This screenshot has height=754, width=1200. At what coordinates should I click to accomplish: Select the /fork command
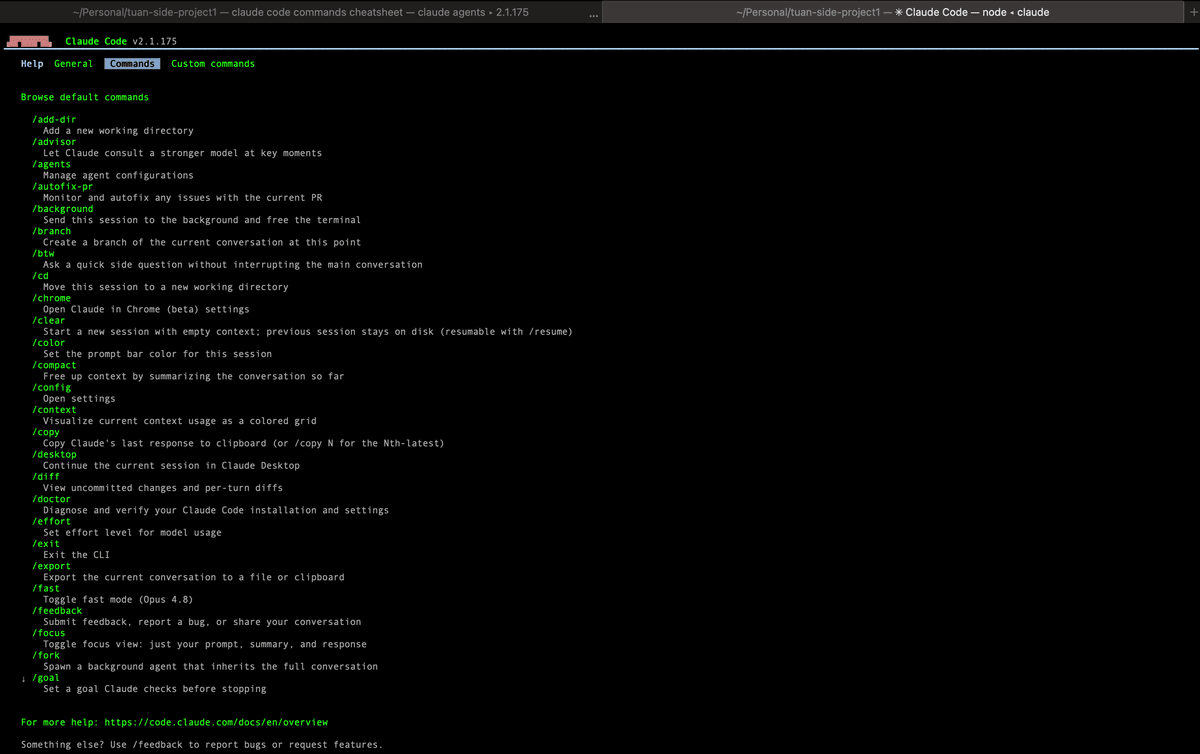point(46,655)
